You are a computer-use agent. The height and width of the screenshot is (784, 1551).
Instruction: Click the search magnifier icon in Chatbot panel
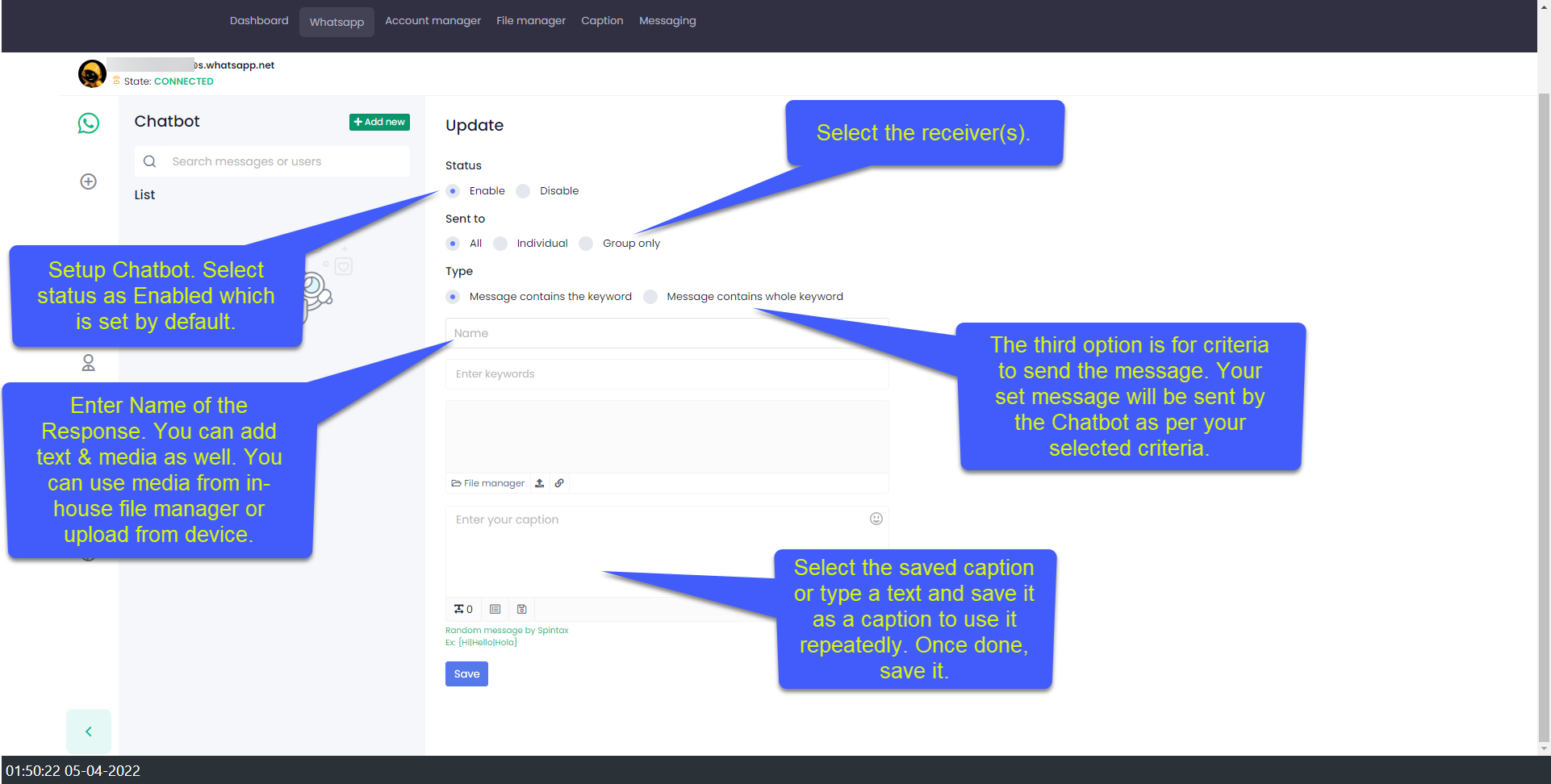click(x=150, y=161)
